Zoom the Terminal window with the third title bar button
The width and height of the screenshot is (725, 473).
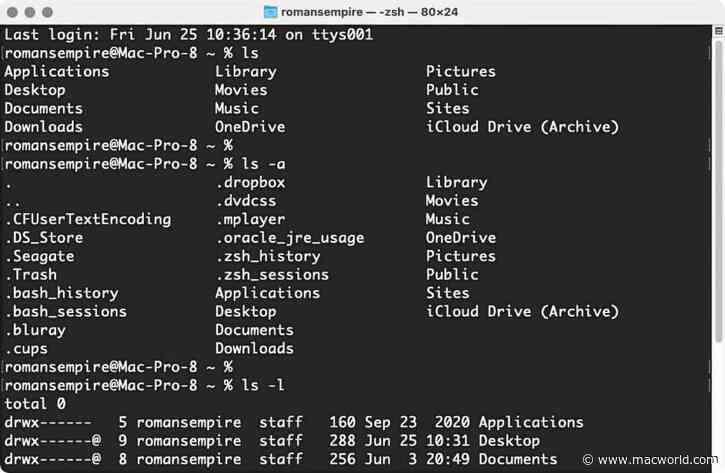click(x=47, y=12)
